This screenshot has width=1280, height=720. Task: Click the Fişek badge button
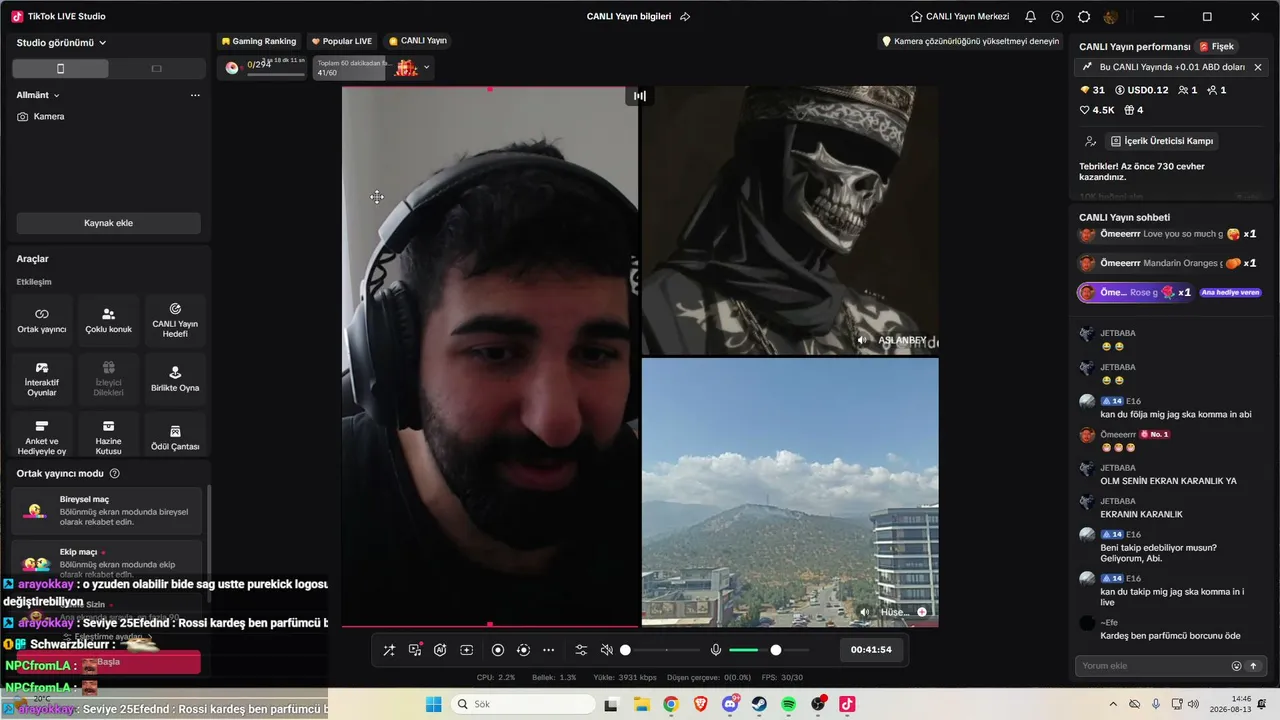tap(1217, 47)
